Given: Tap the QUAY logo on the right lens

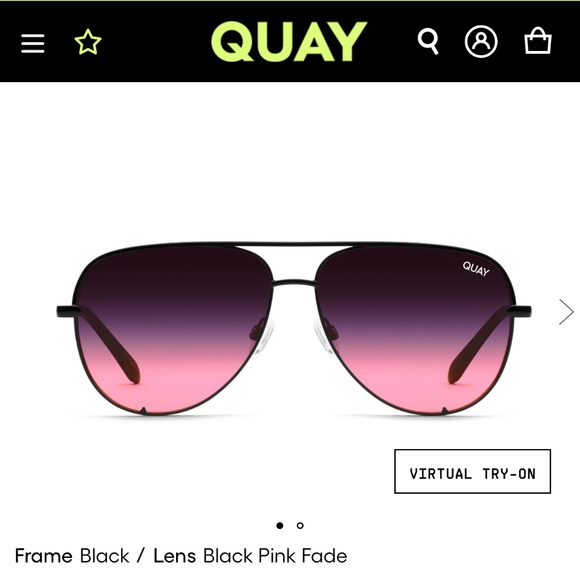Looking at the screenshot, I should click(x=476, y=269).
